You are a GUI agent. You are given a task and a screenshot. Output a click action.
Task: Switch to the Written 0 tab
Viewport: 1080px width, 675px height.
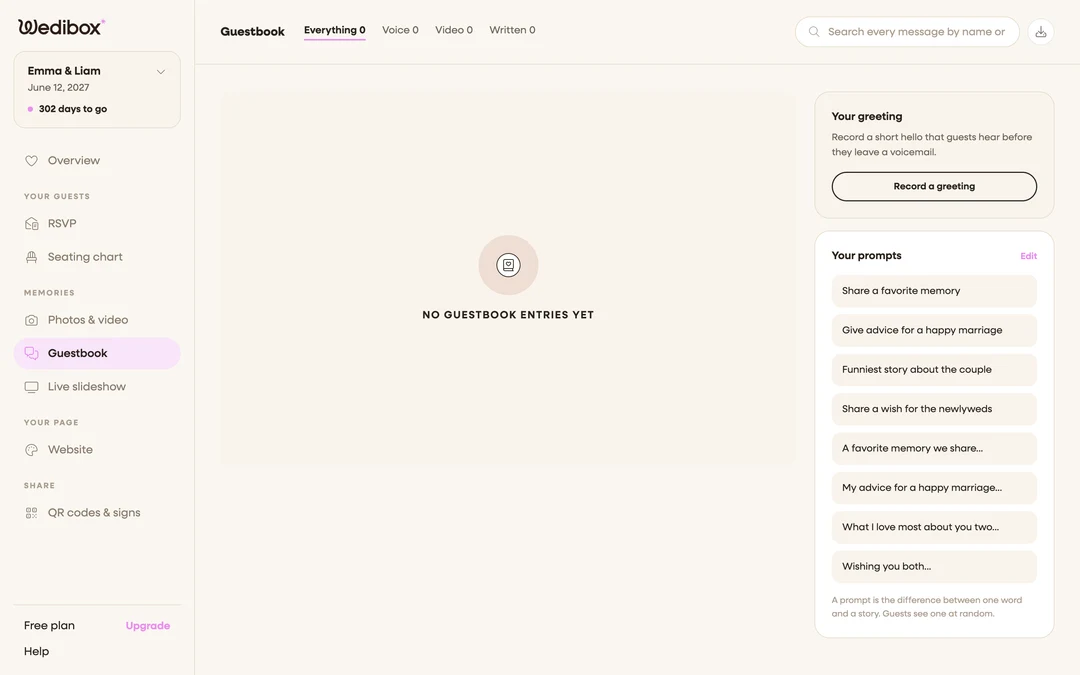(512, 30)
